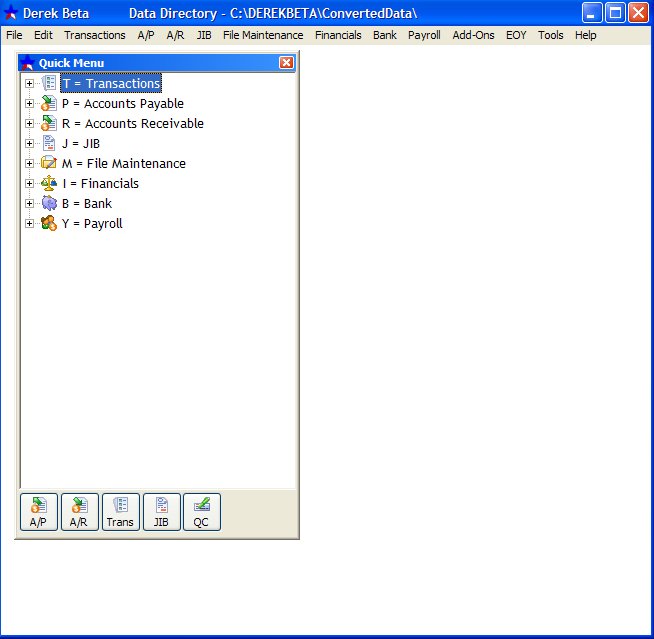
Task: Click the Bank piggy bank icon
Action: pyautogui.click(x=49, y=203)
